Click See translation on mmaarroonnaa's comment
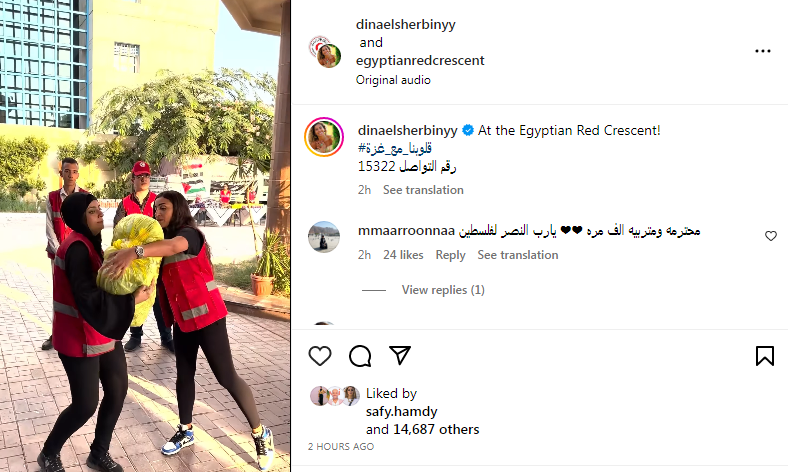Viewport: 788px width, 472px height. 518,255
